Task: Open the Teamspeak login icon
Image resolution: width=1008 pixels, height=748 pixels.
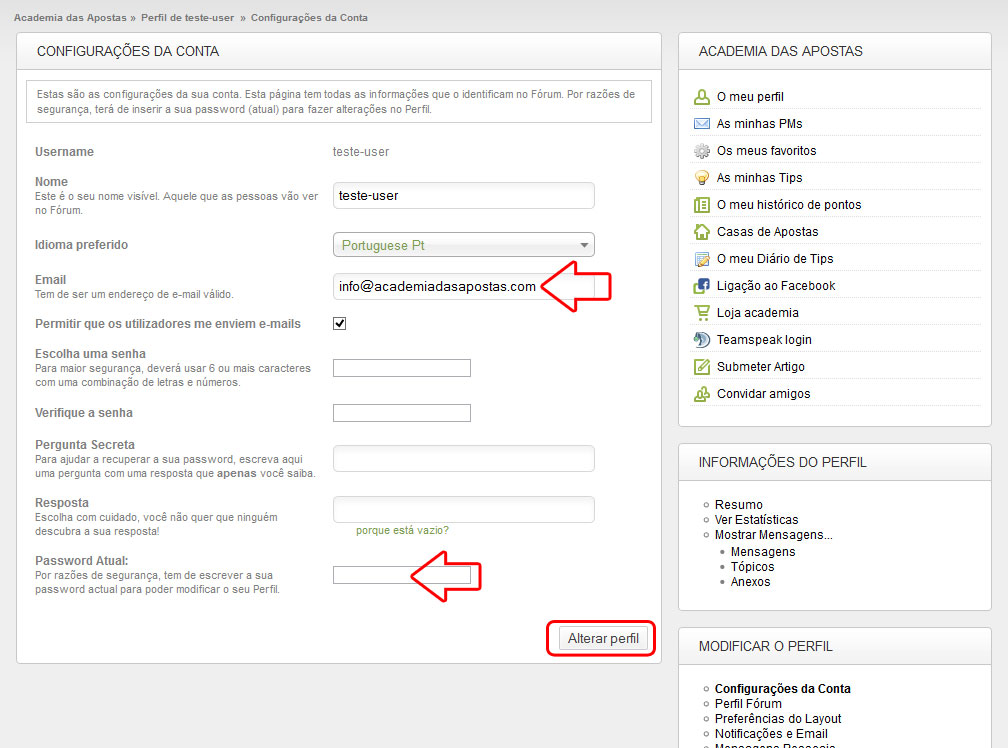Action: pos(701,340)
